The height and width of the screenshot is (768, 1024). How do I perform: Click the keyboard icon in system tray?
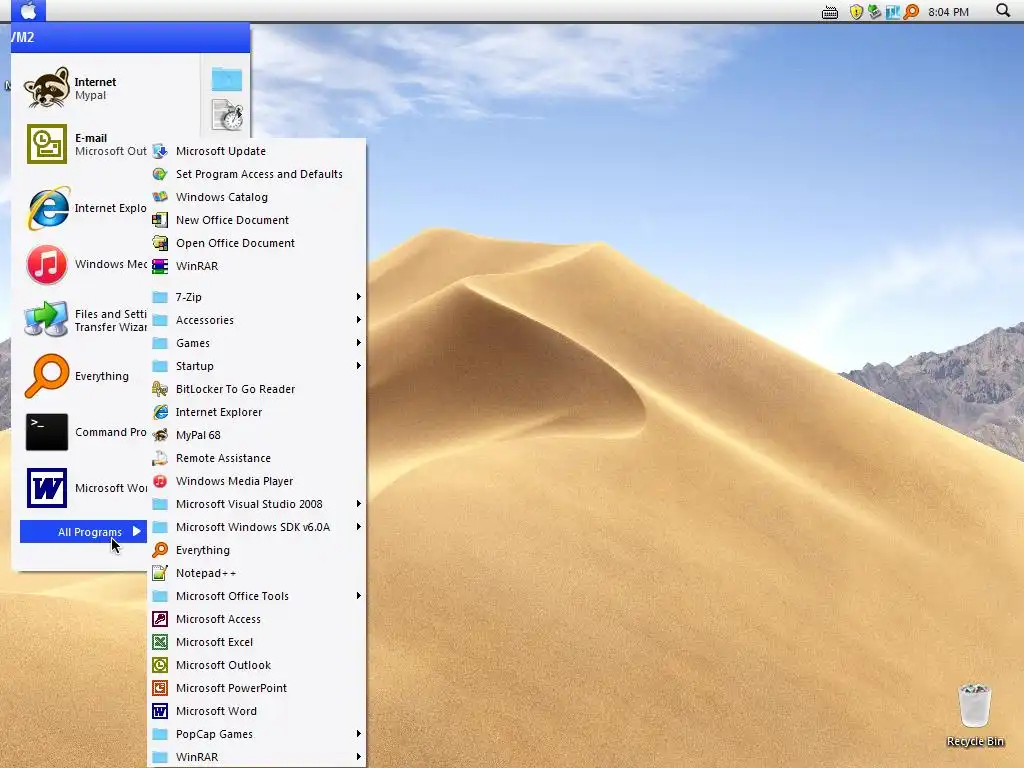click(x=829, y=12)
